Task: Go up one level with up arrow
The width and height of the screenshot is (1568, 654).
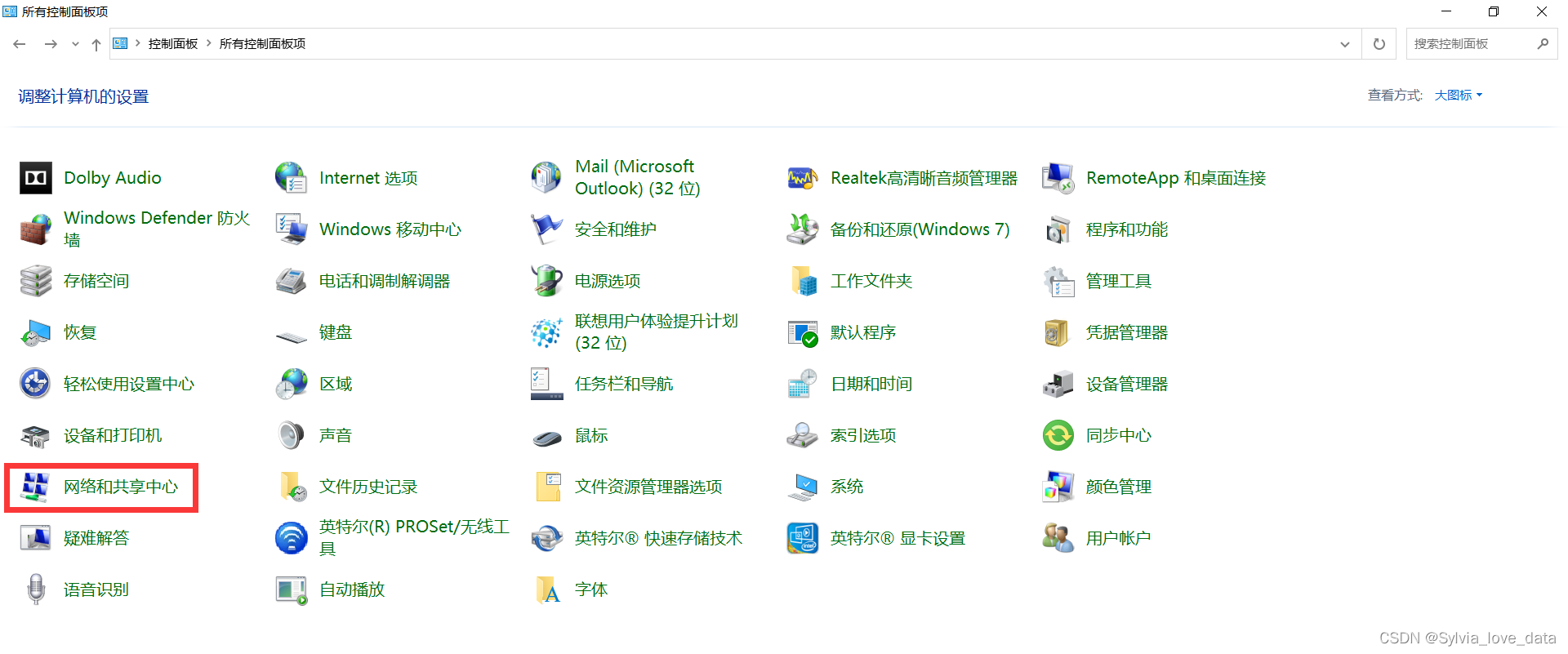Action: [x=96, y=44]
